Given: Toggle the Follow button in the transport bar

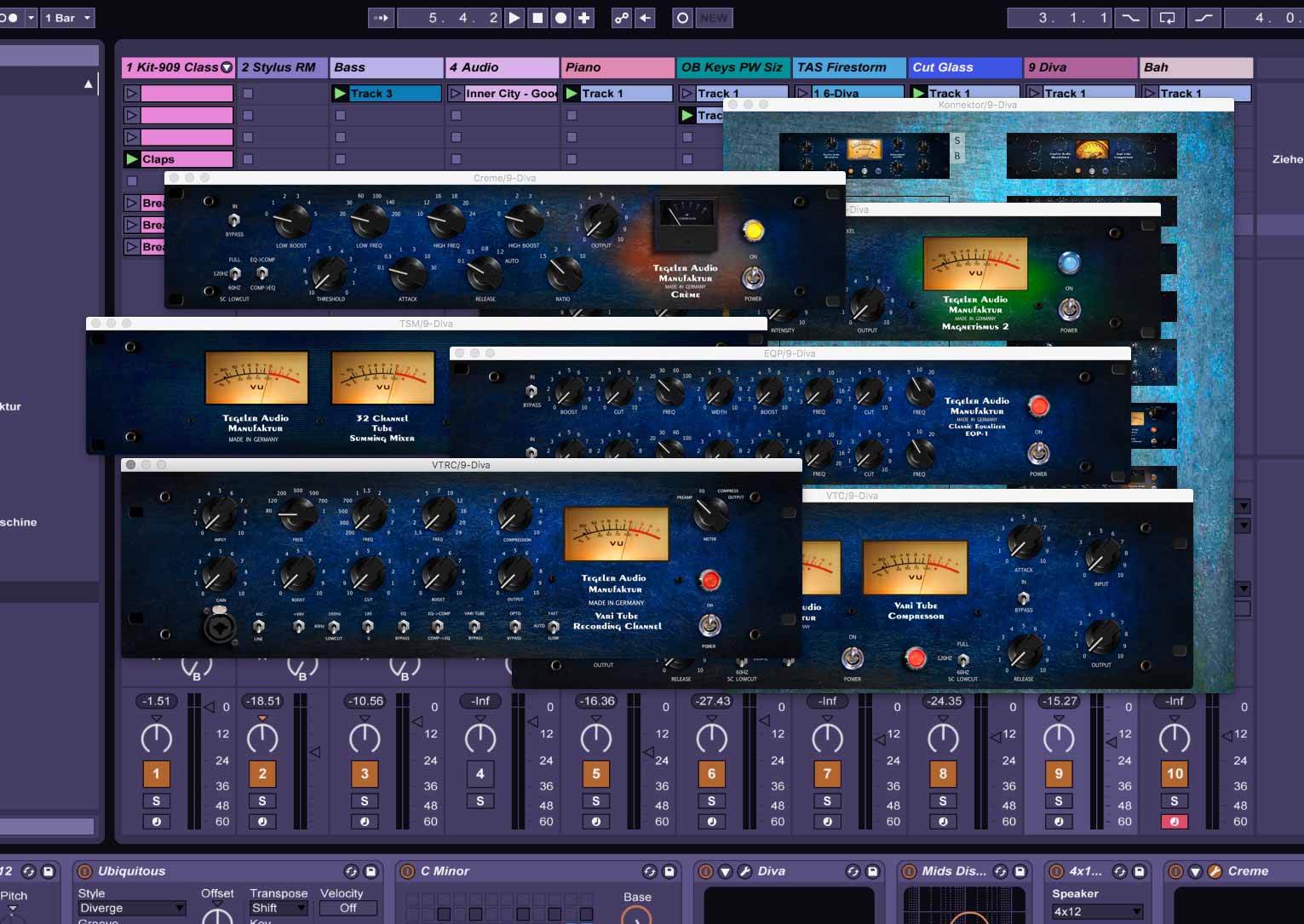Looking at the screenshot, I should [x=382, y=18].
